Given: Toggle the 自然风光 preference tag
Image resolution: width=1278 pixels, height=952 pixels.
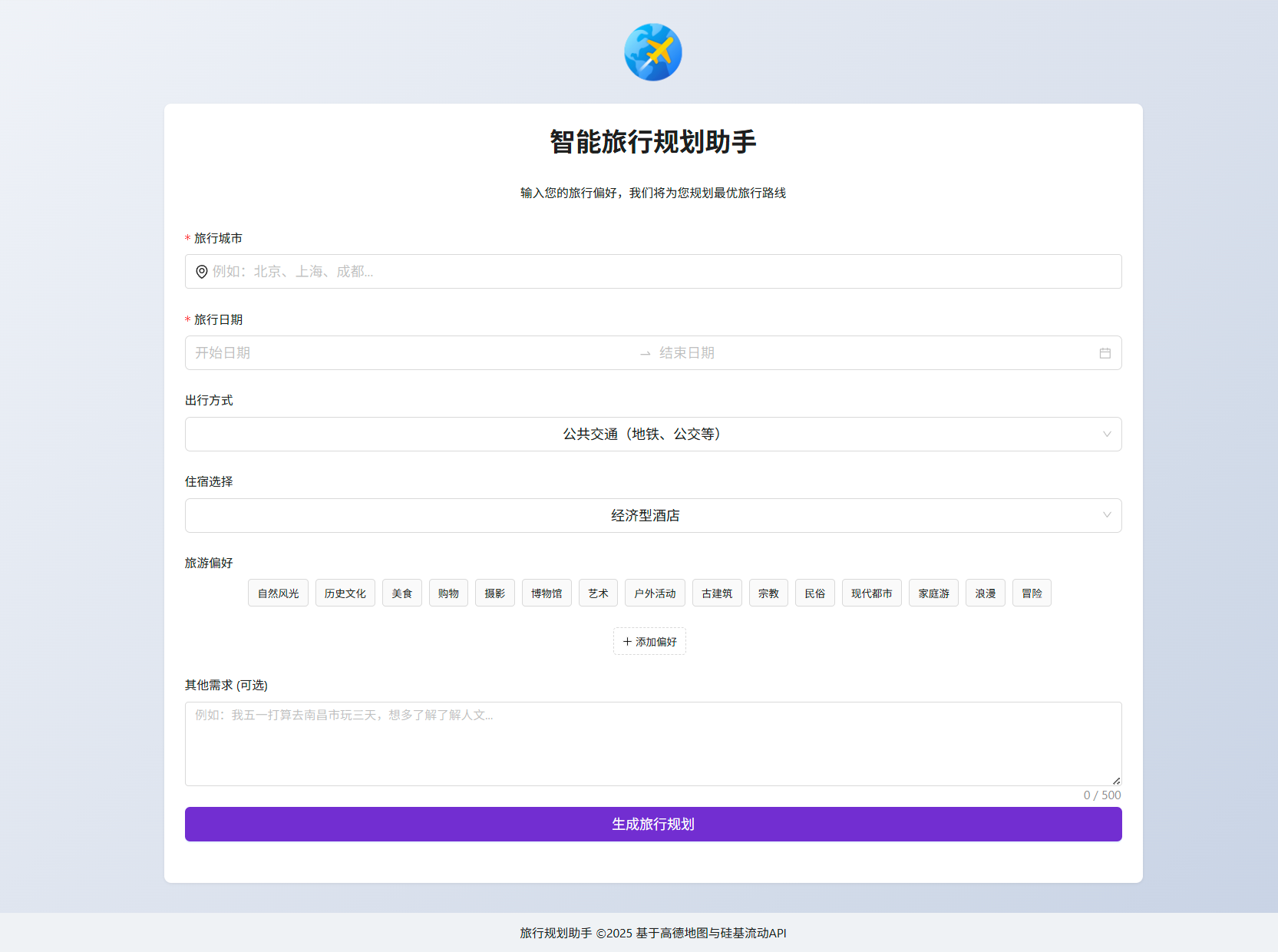Looking at the screenshot, I should [278, 593].
